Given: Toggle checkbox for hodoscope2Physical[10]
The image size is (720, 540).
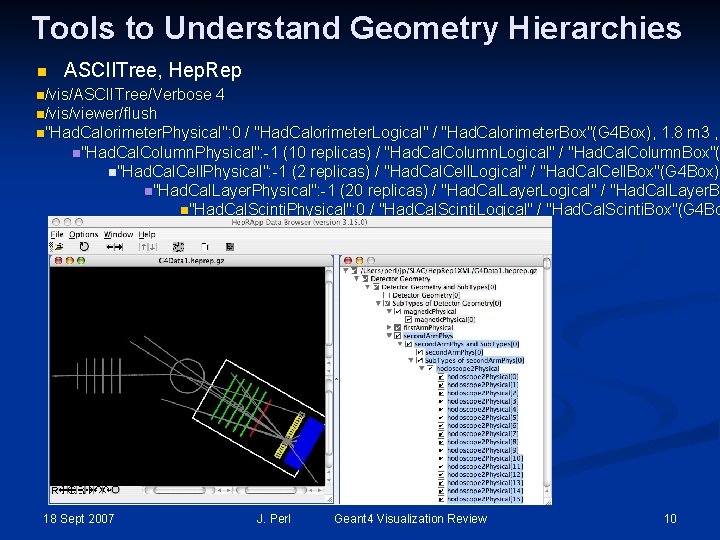Looking at the screenshot, I should (x=441, y=459).
